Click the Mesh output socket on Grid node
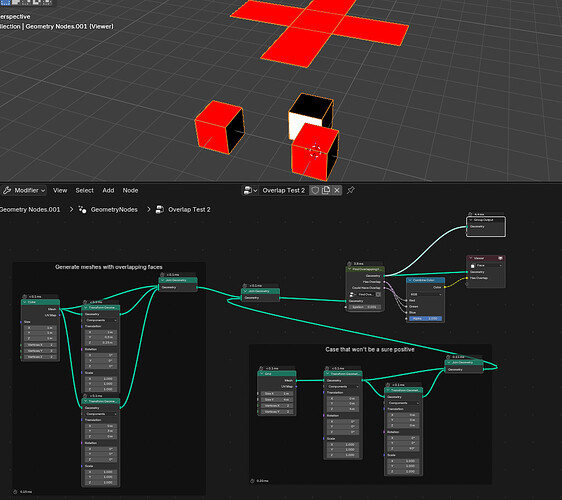The width and height of the screenshot is (562, 500). pos(297,380)
